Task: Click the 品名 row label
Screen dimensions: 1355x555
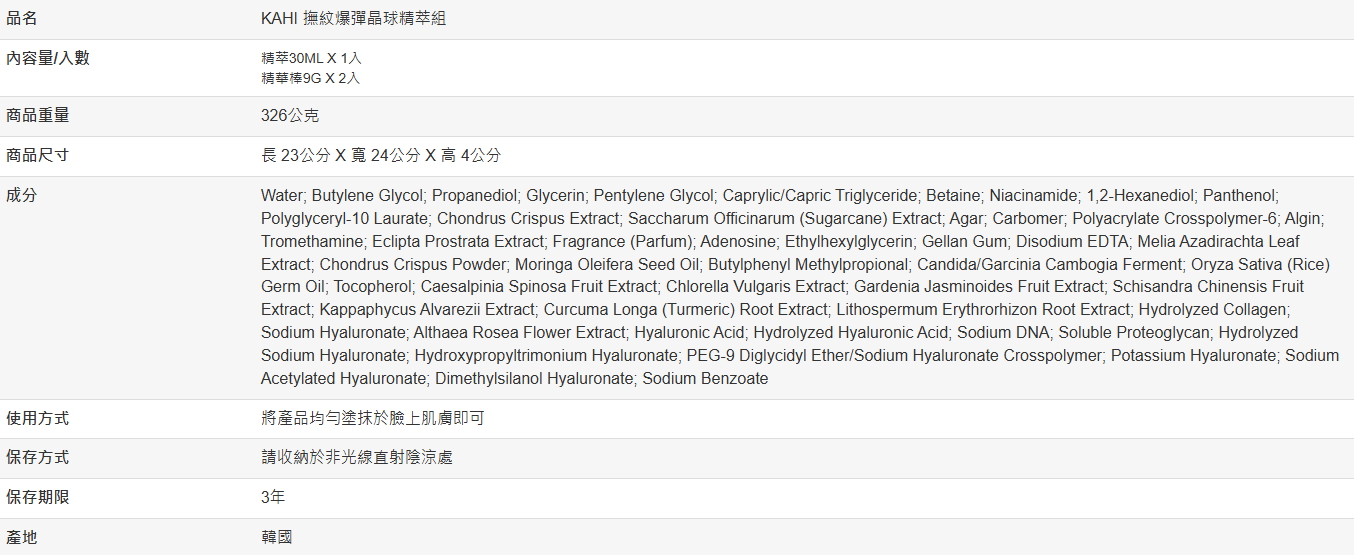Action: pos(22,18)
